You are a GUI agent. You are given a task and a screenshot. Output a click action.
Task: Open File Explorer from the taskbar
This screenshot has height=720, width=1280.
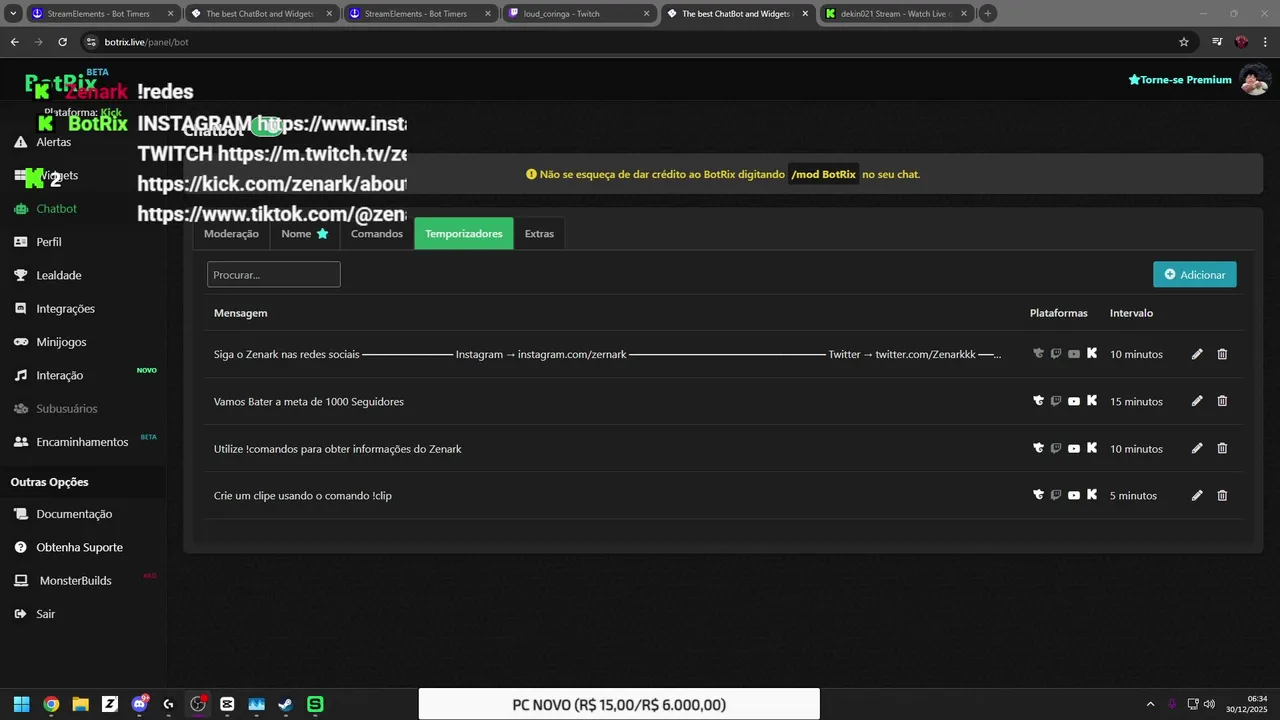80,704
